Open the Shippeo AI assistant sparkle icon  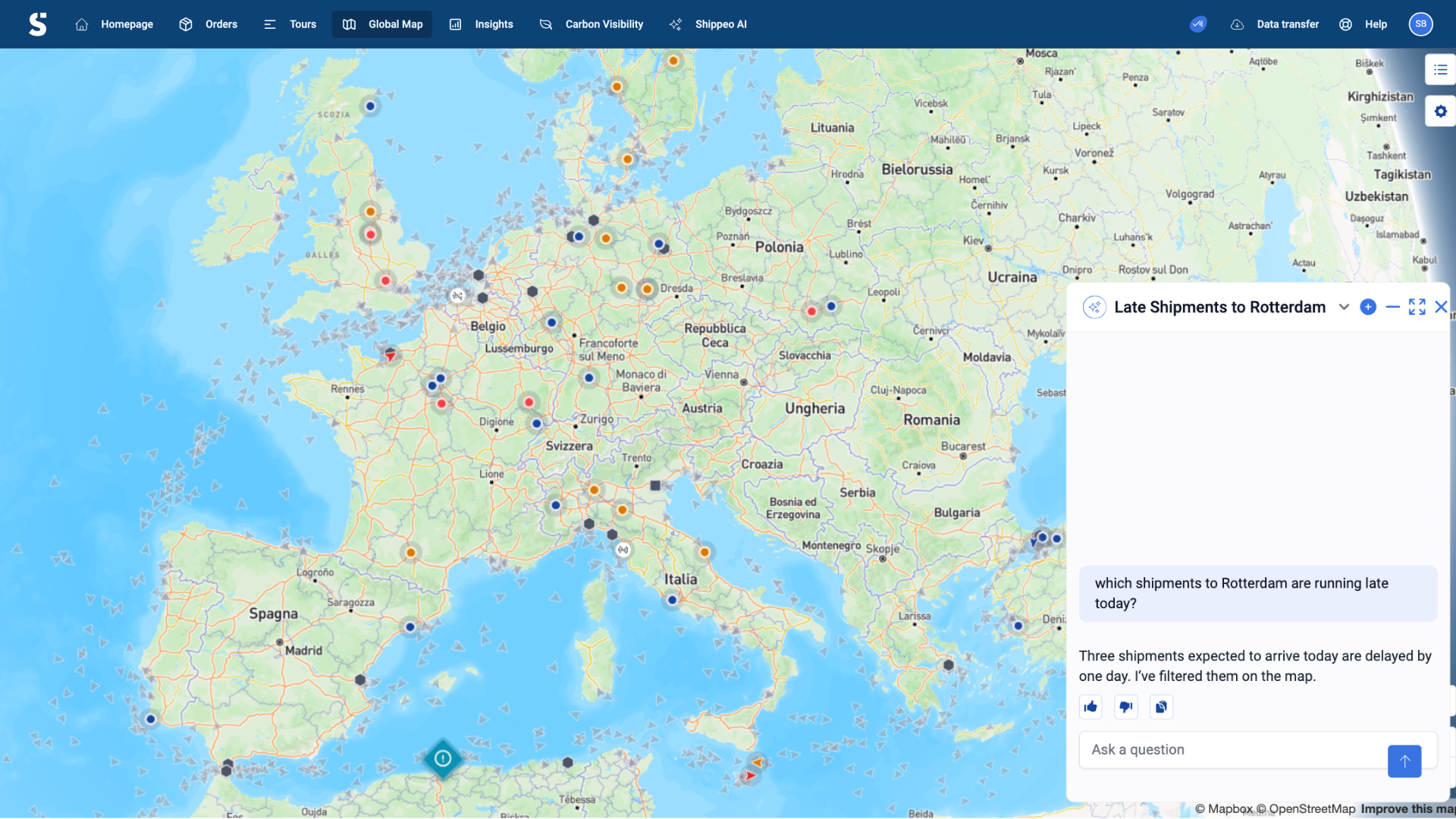coord(675,24)
